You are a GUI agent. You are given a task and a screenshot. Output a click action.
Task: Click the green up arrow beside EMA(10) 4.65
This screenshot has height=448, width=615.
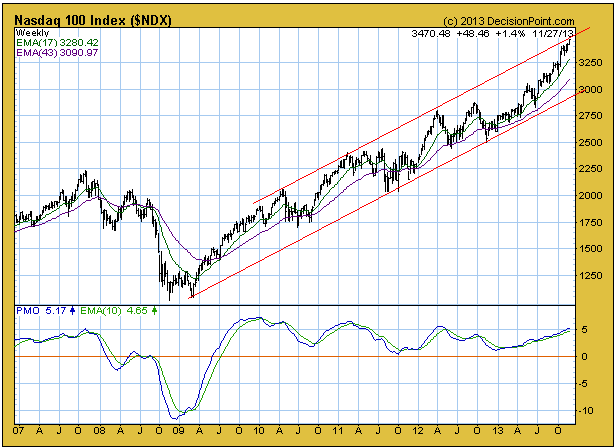click(154, 312)
